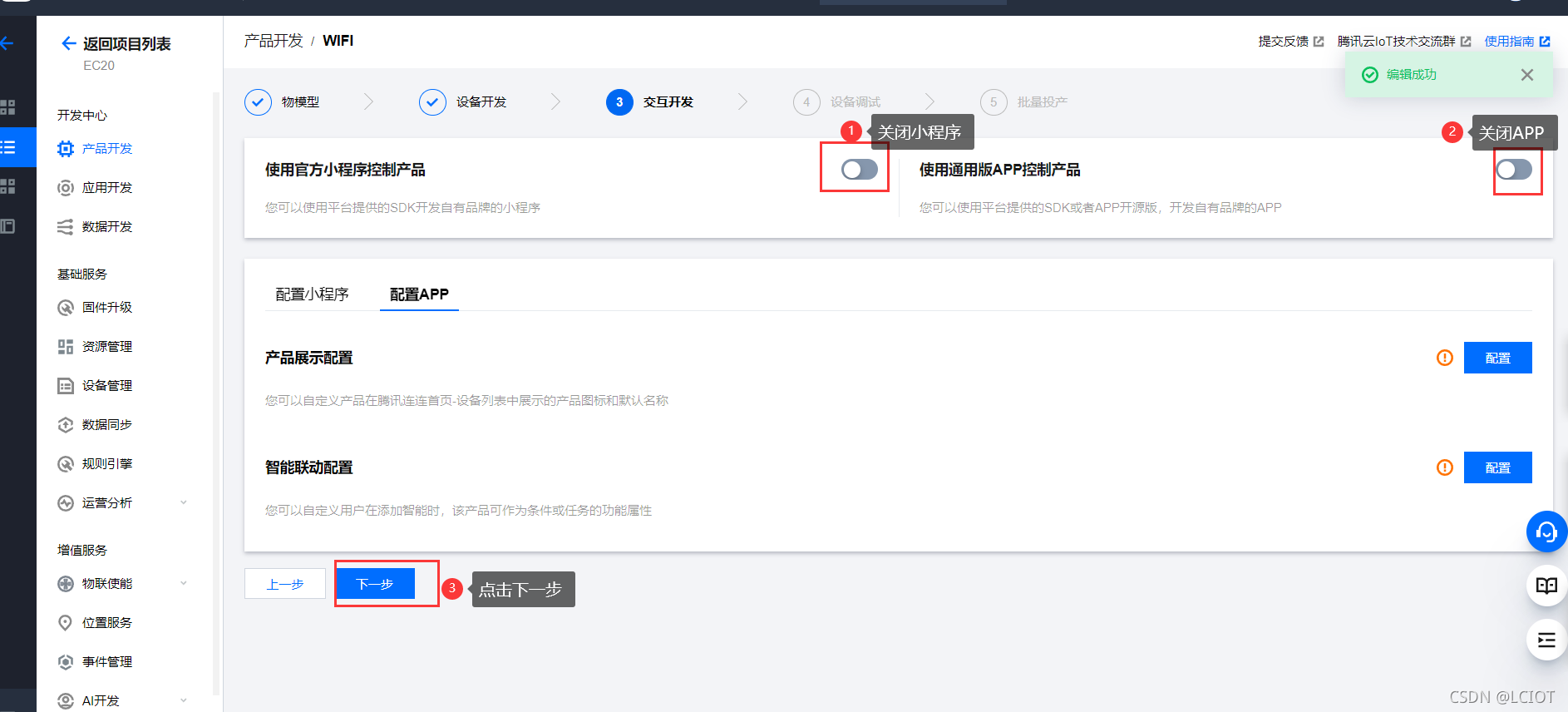This screenshot has width=1568, height=712.
Task: Expand the 物联使能 submenu
Action: click(x=184, y=583)
